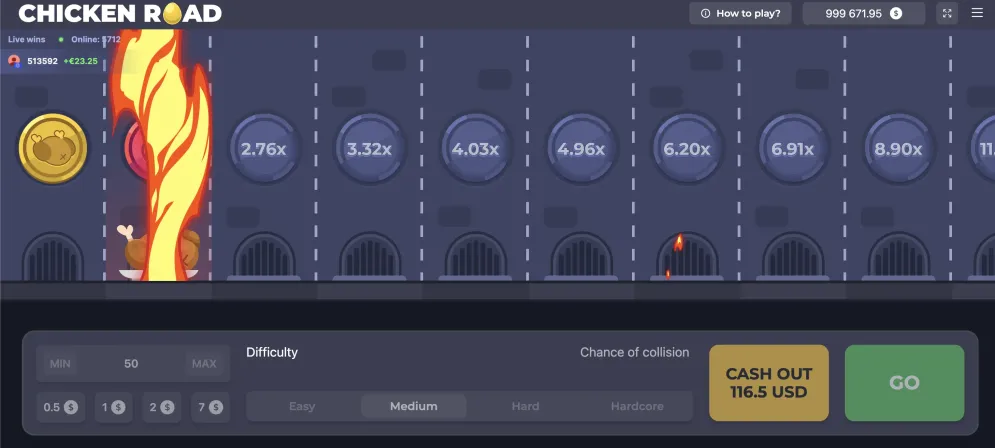995x448 pixels.
Task: Open the How to play? guide
Action: (x=740, y=13)
